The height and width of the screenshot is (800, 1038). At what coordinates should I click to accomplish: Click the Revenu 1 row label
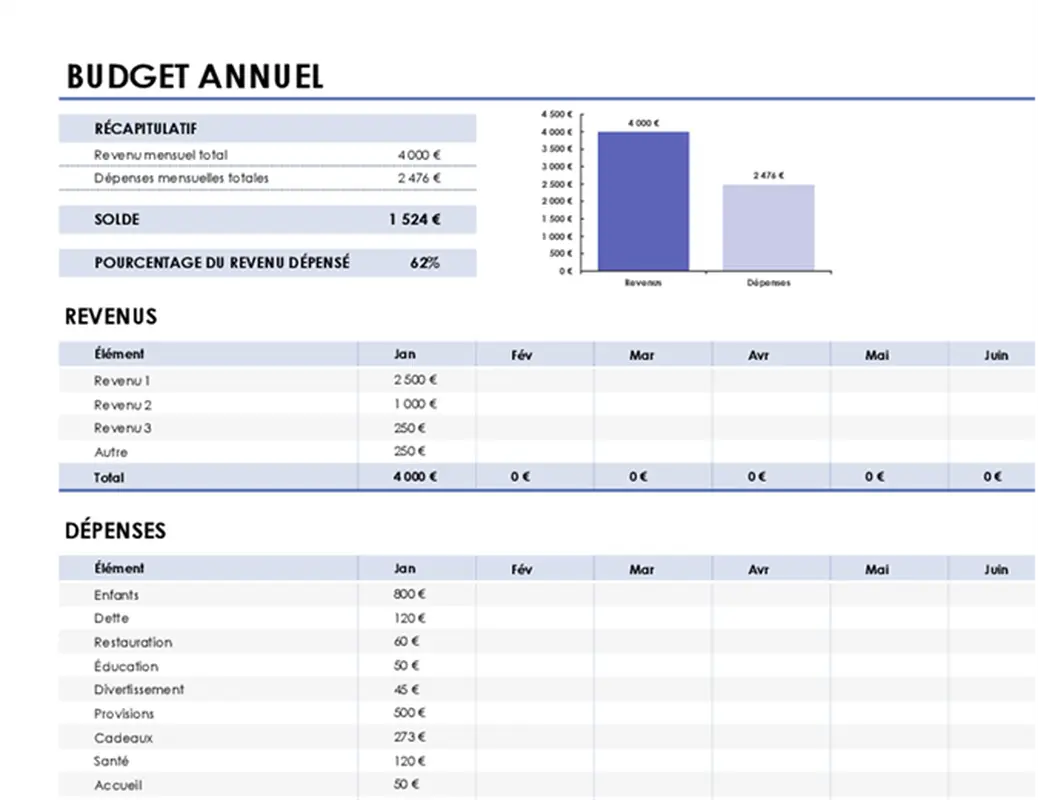pyautogui.click(x=122, y=380)
